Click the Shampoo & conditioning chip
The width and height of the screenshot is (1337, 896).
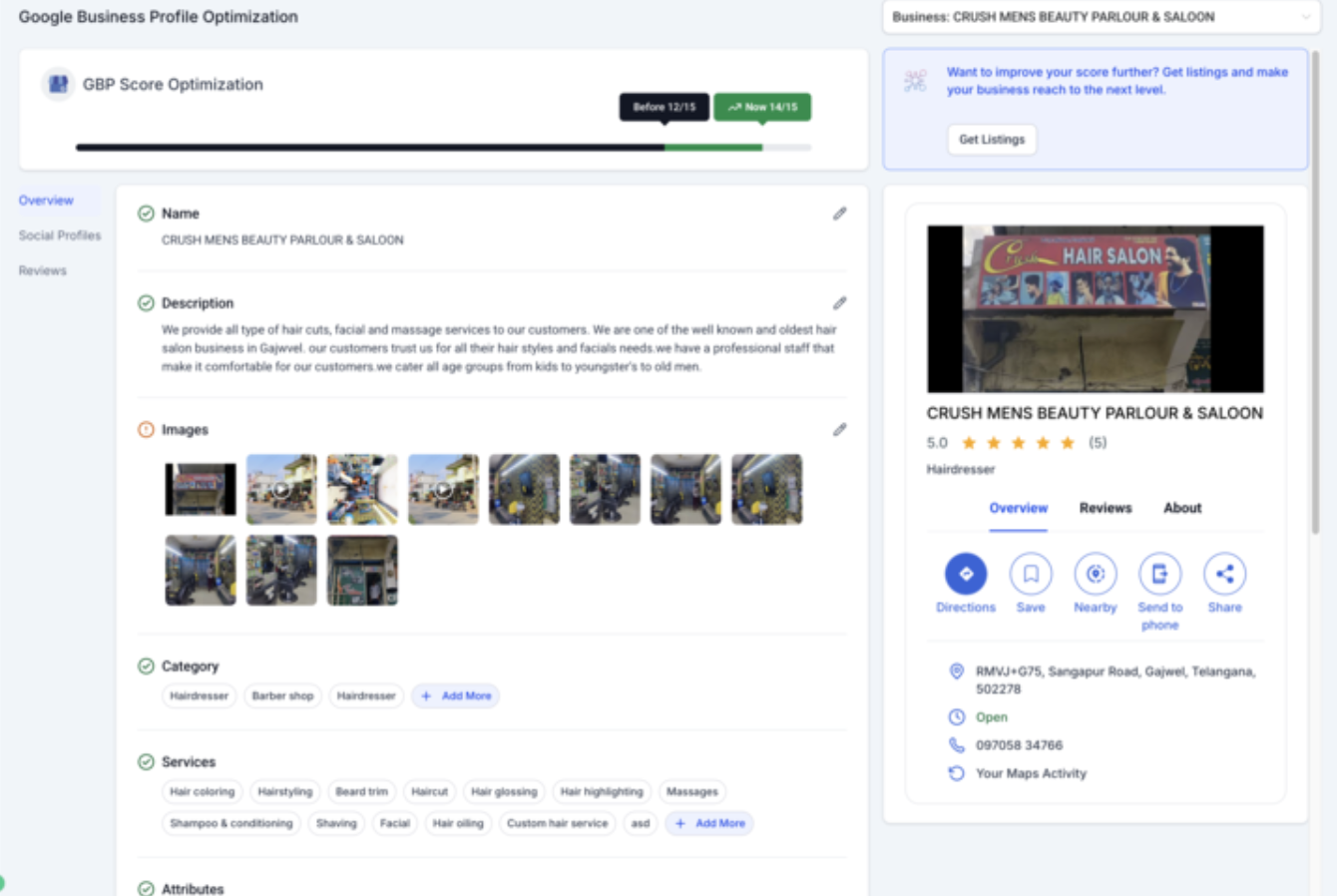[x=231, y=824]
